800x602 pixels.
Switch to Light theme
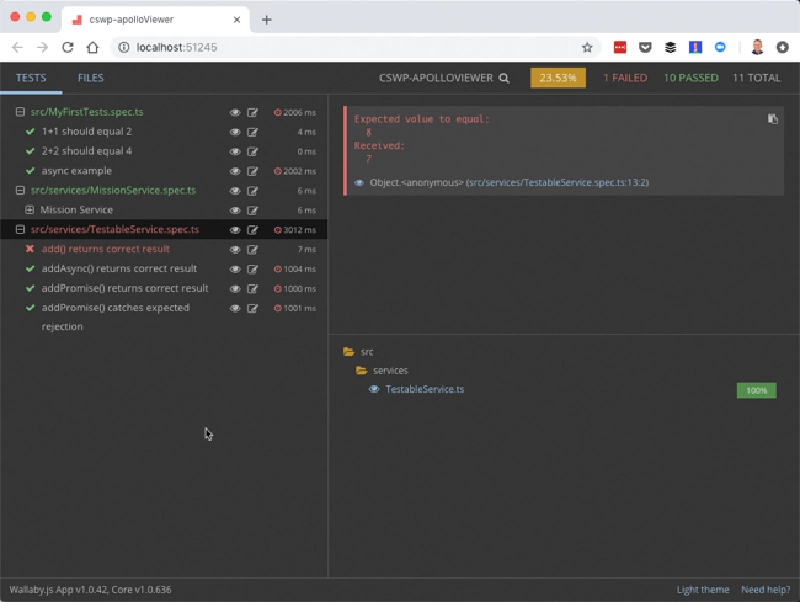coord(702,589)
